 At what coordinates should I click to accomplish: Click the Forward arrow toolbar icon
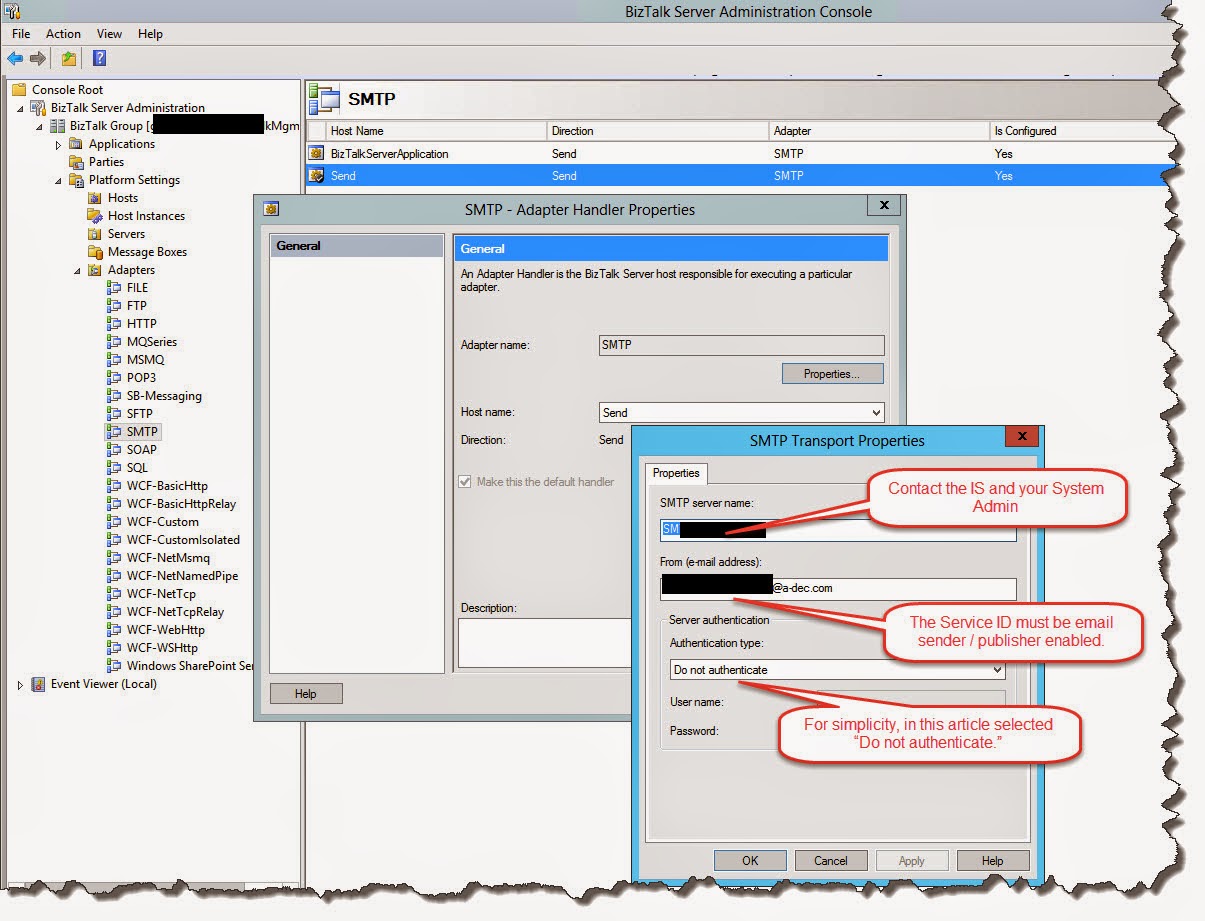[x=37, y=59]
